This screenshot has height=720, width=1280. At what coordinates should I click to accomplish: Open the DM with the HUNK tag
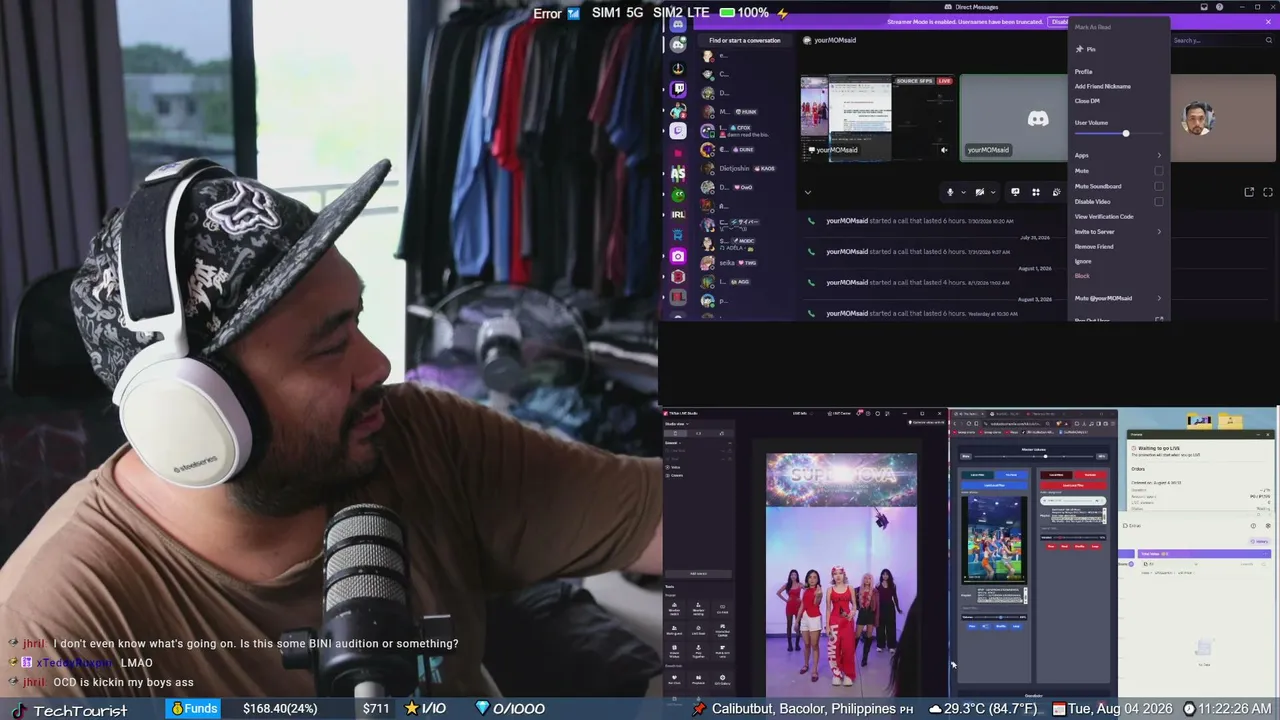pyautogui.click(x=745, y=112)
